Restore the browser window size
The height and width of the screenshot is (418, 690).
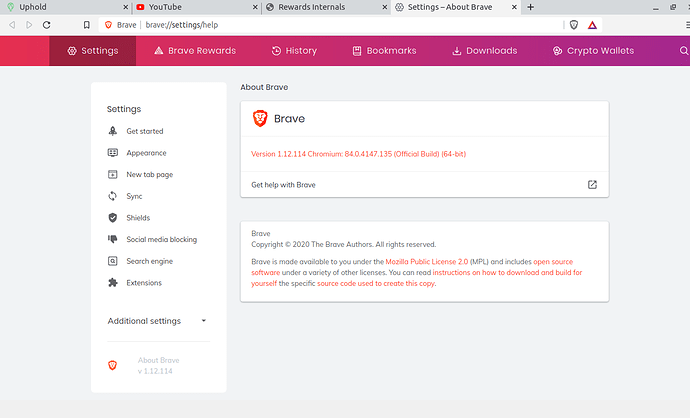(x=673, y=7)
